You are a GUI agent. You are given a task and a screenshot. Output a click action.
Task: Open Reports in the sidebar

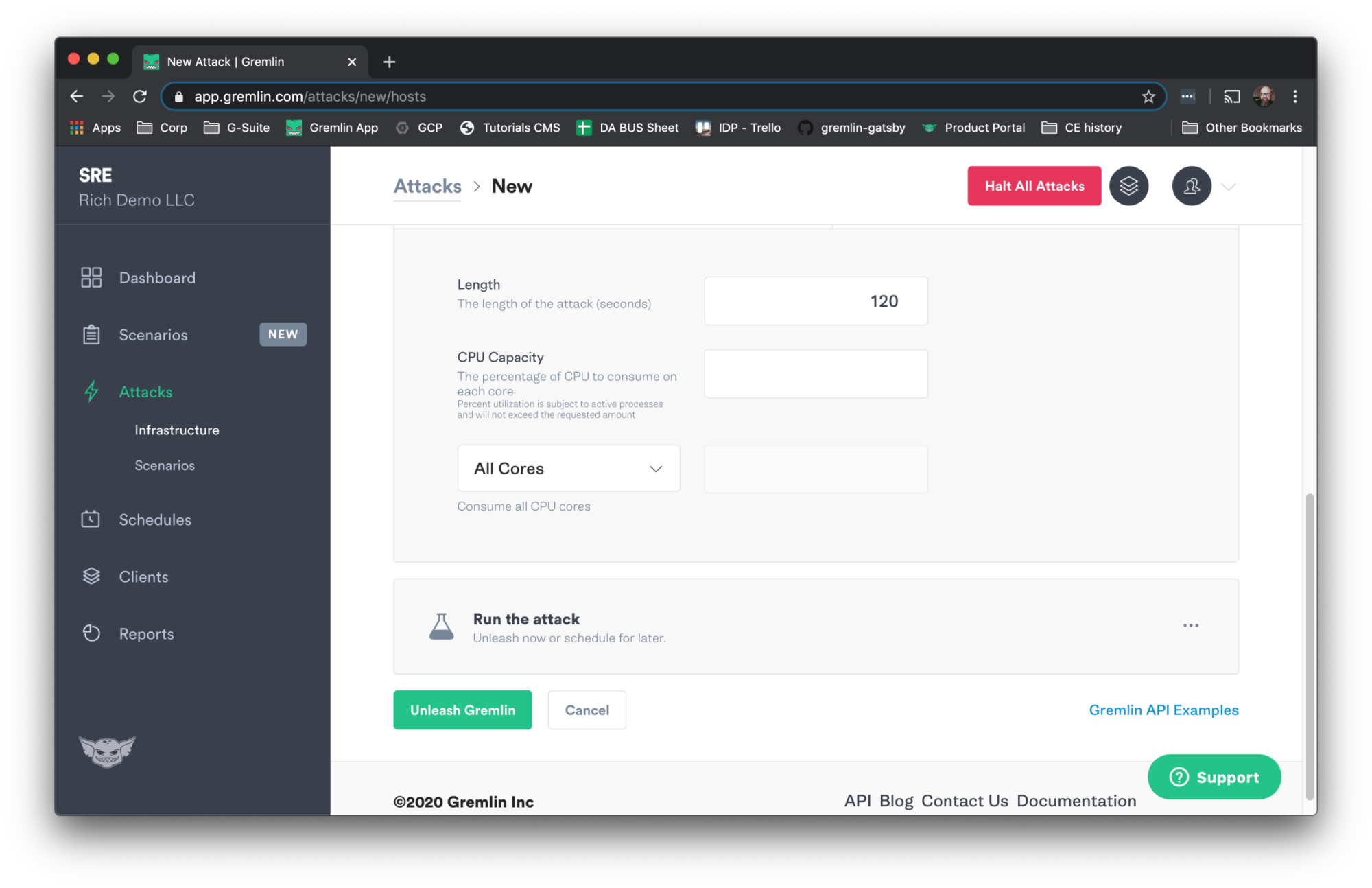146,633
